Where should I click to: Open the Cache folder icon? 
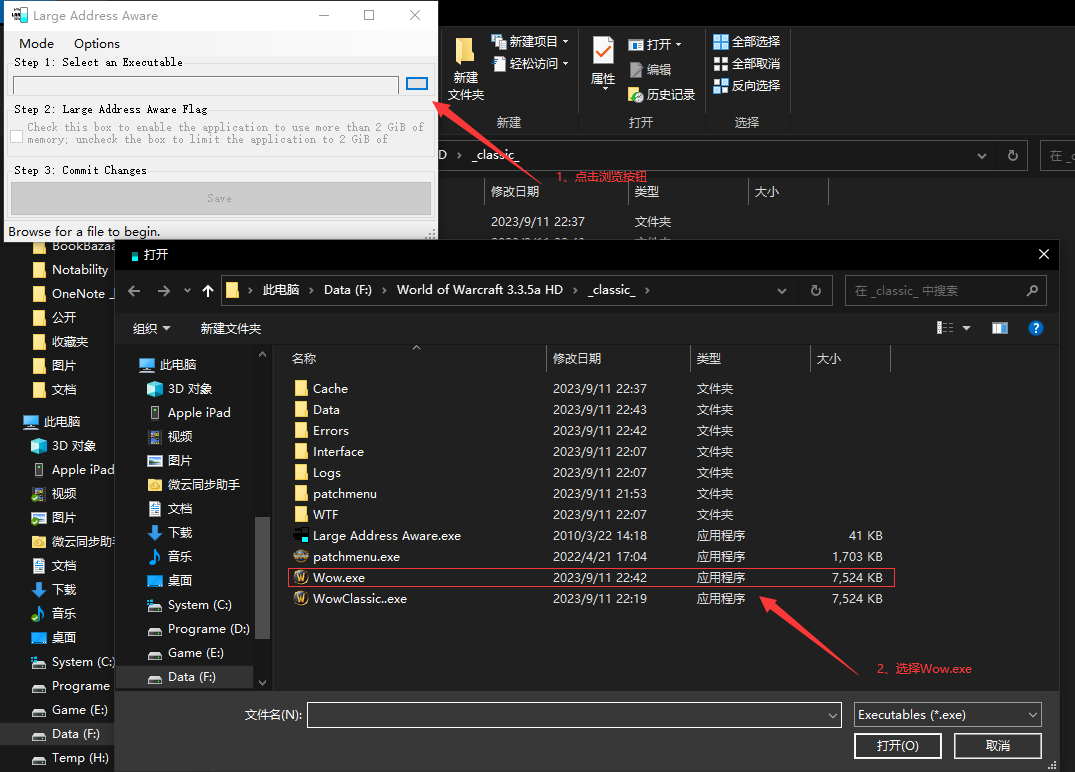[x=301, y=389]
